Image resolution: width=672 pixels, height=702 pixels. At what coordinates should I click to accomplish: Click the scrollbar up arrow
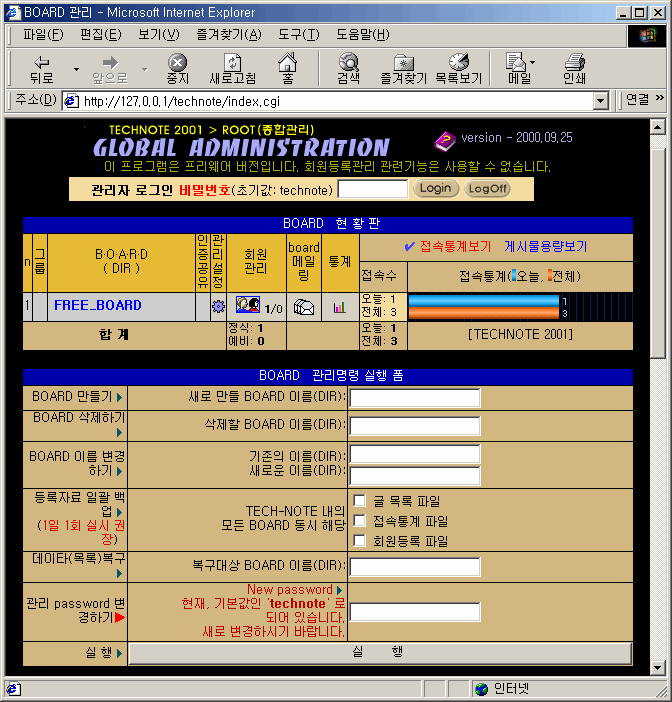(657, 127)
